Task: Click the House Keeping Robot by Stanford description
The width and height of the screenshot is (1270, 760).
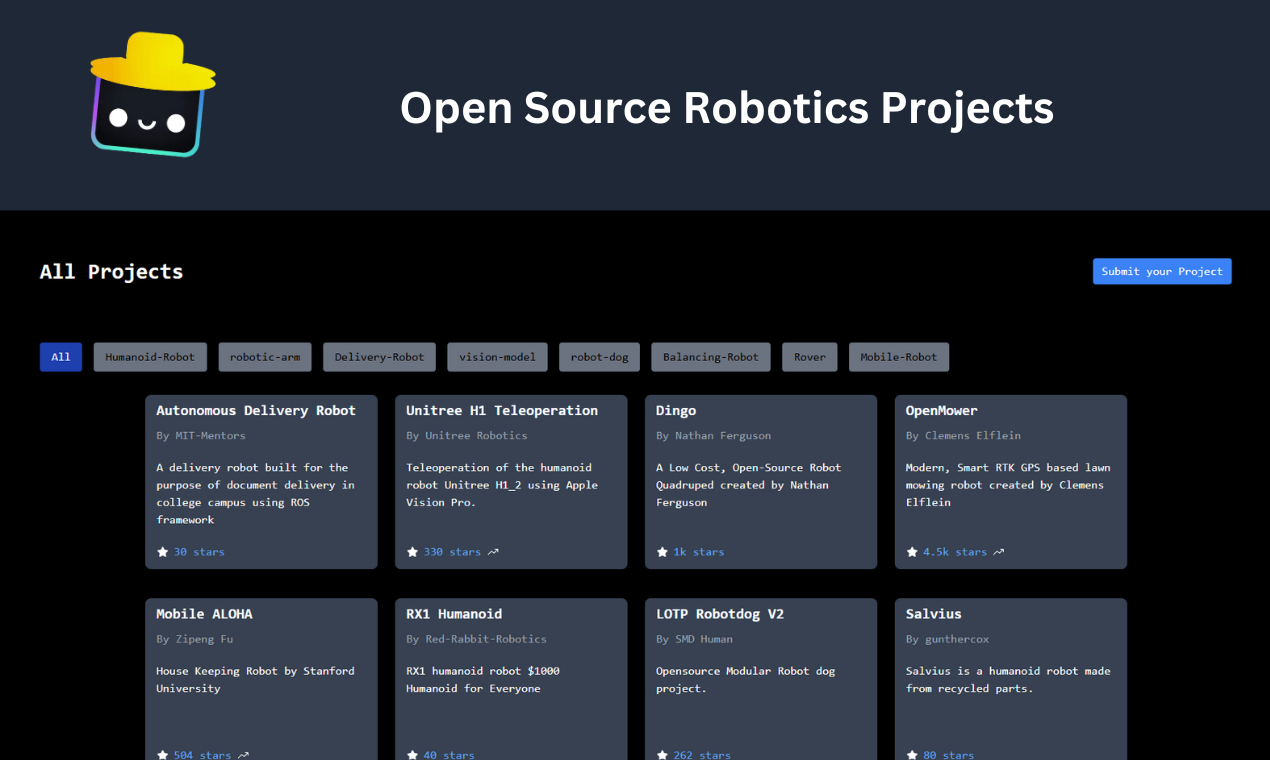Action: [255, 679]
